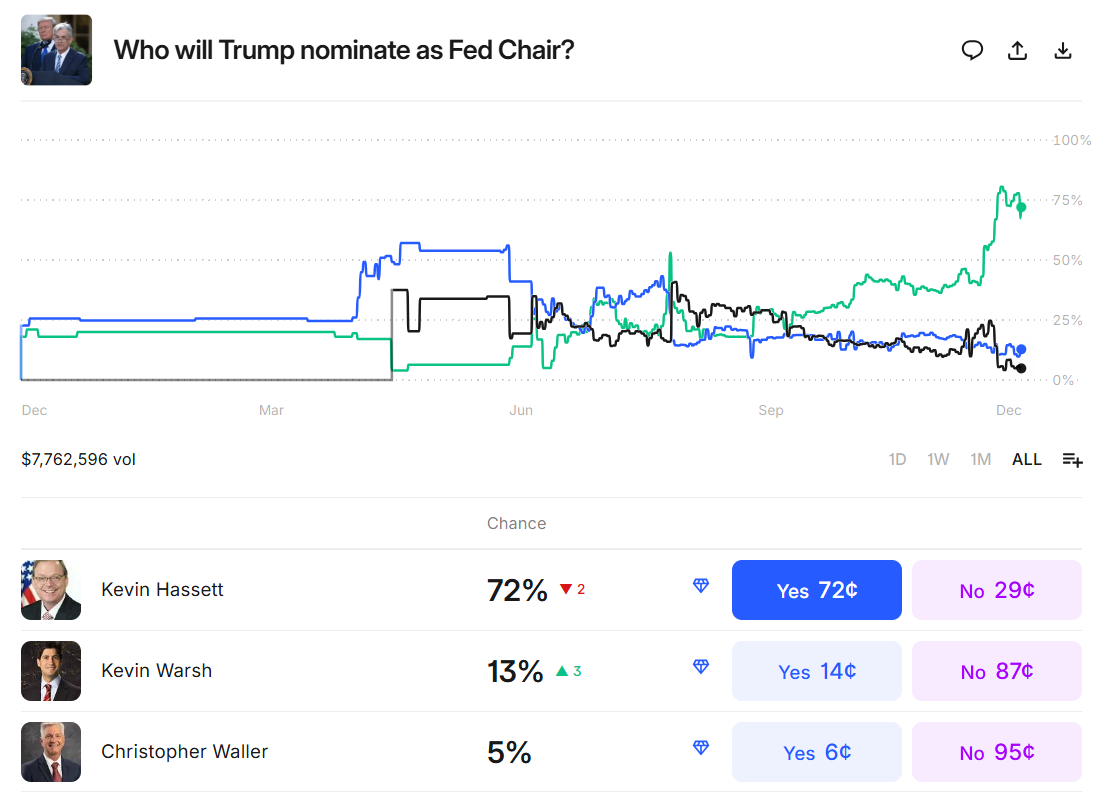The width and height of the screenshot is (1117, 792).
Task: Click the rewards diamond beside Kevin Hassett
Action: point(702,584)
